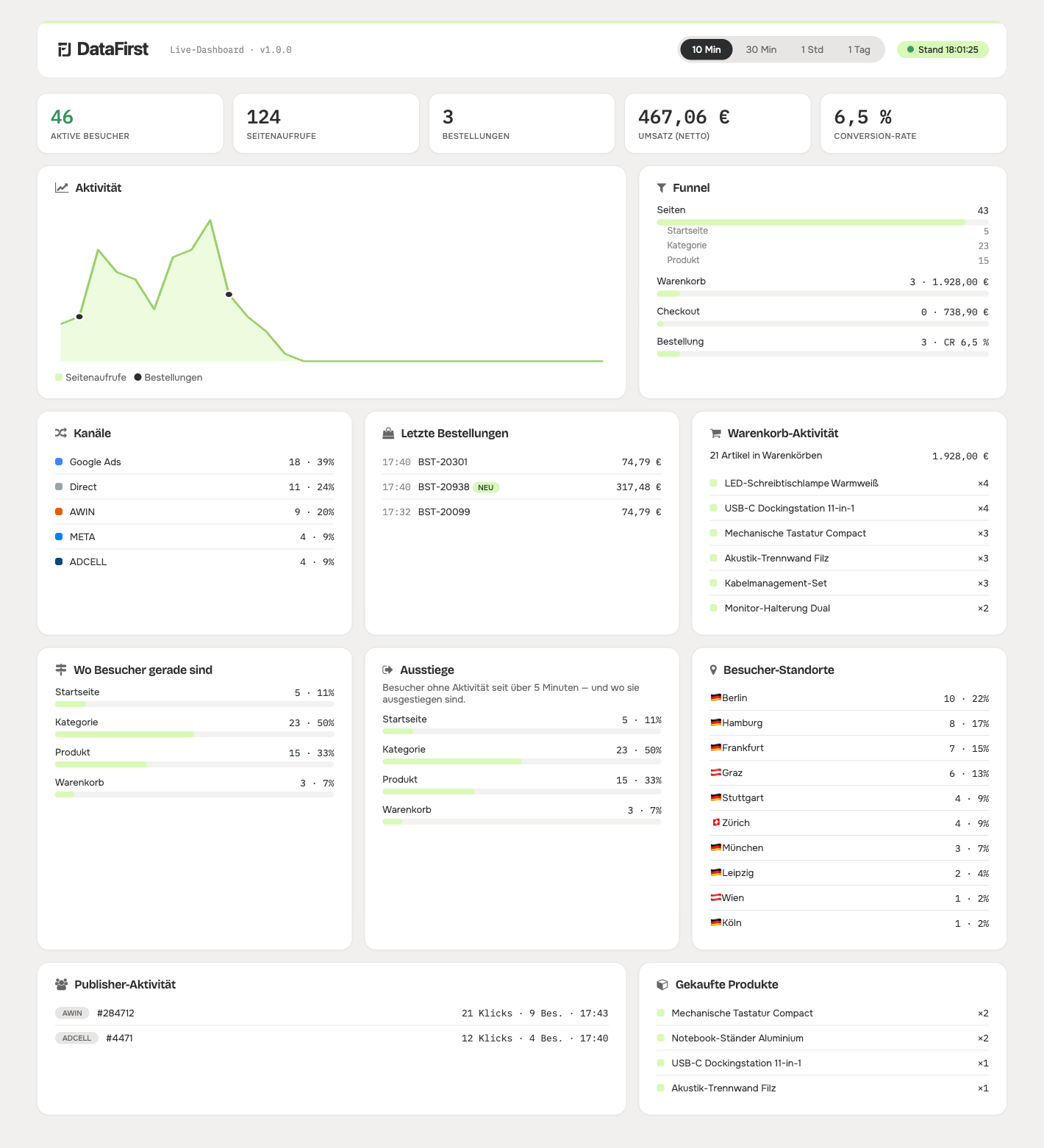Click the NEU badge on BST-20938
This screenshot has width=1044, height=1148.
486,487
